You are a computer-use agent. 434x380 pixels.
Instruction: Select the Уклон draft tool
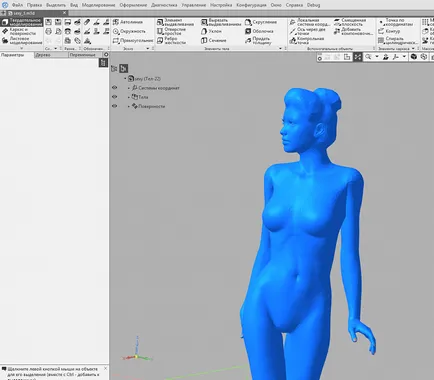(x=211, y=31)
